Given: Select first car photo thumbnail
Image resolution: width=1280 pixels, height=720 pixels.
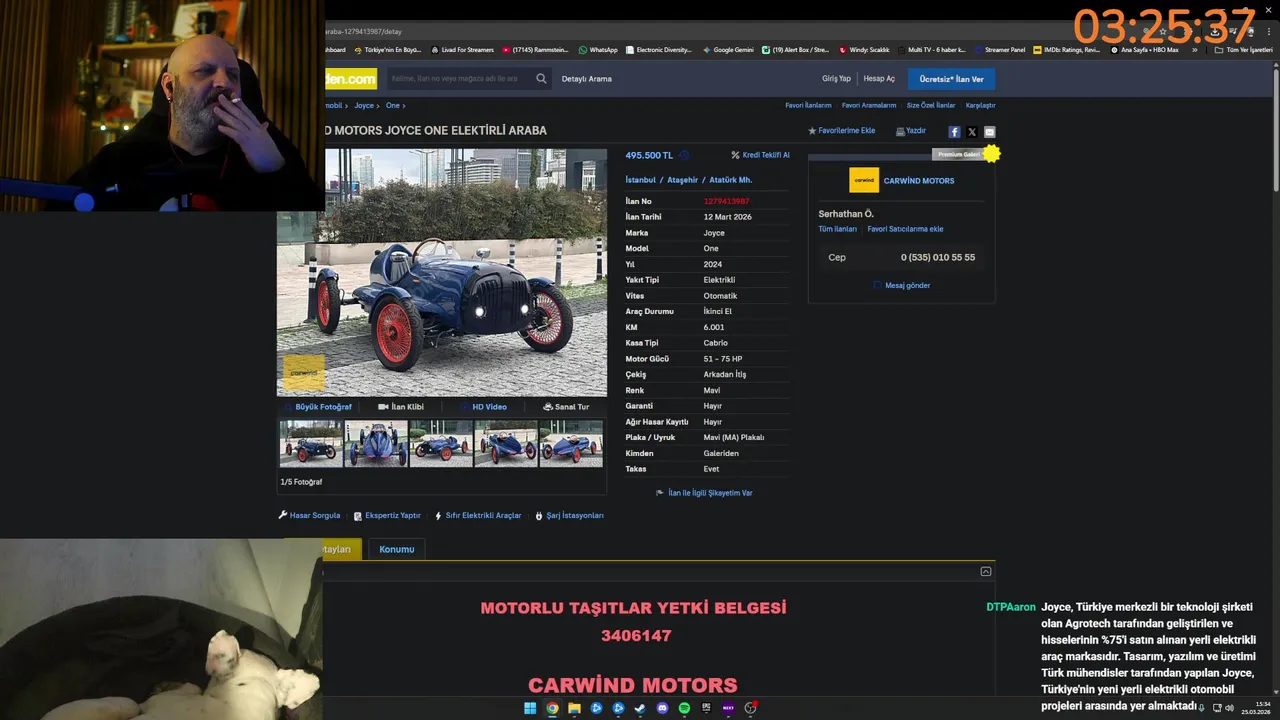Looking at the screenshot, I should pos(311,443).
